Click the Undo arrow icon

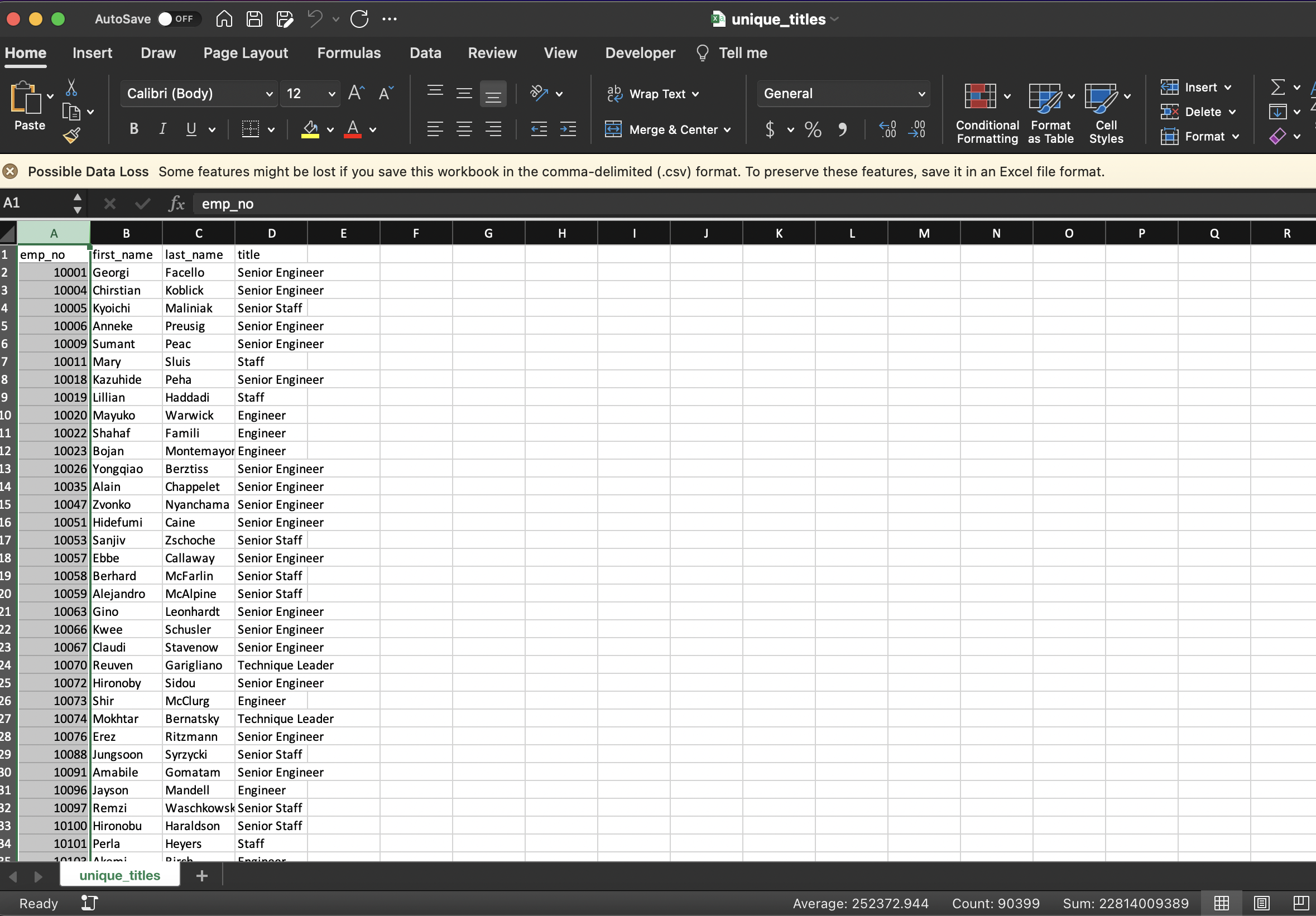coord(315,19)
